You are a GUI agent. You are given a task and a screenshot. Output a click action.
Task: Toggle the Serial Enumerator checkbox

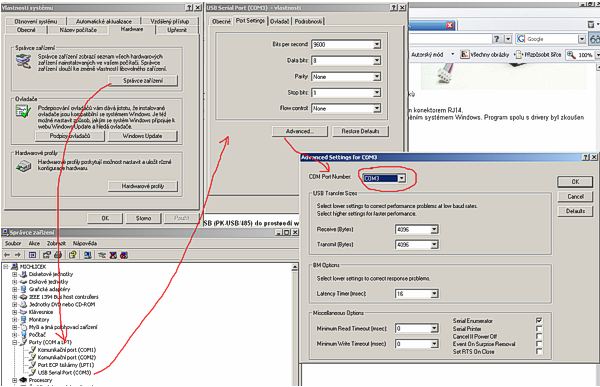[x=539, y=320]
